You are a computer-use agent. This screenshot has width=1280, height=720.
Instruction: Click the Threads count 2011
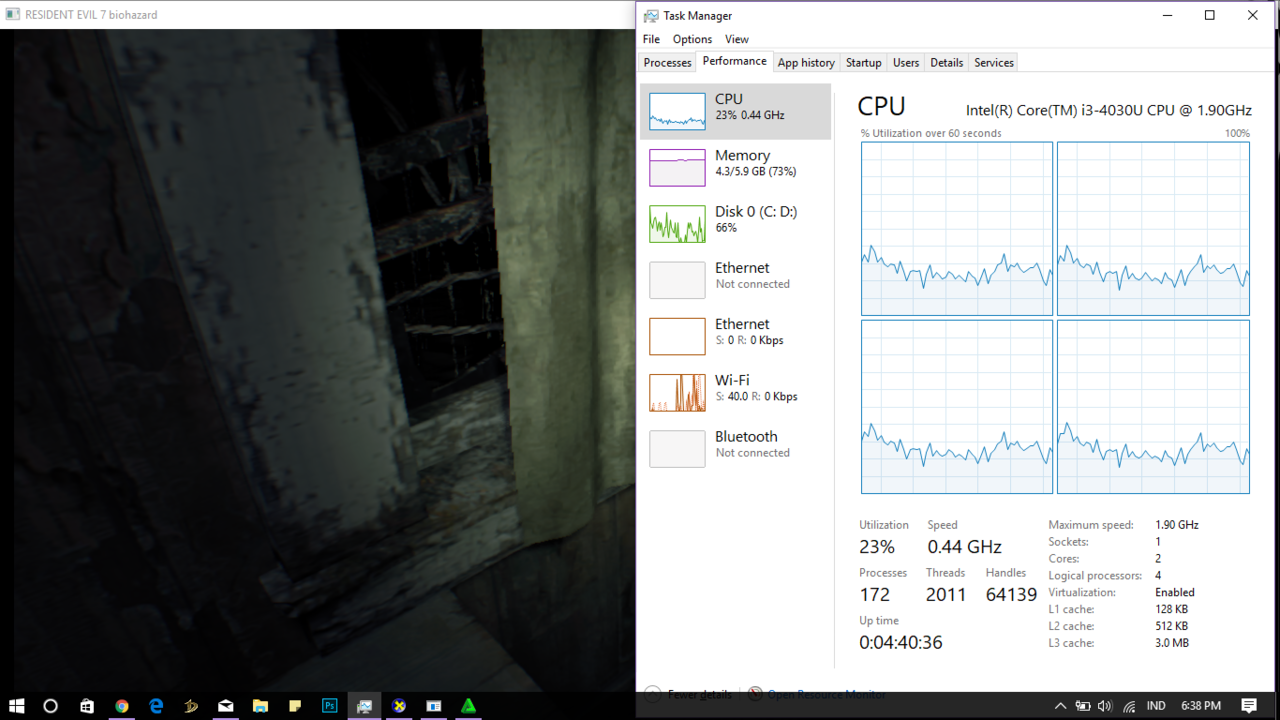(946, 595)
